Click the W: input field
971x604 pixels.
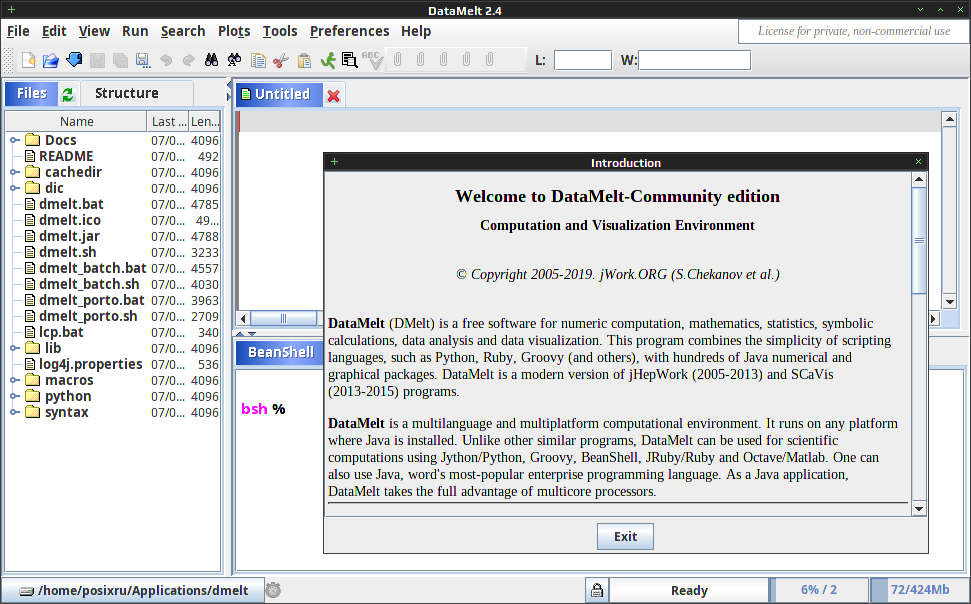click(x=694, y=60)
